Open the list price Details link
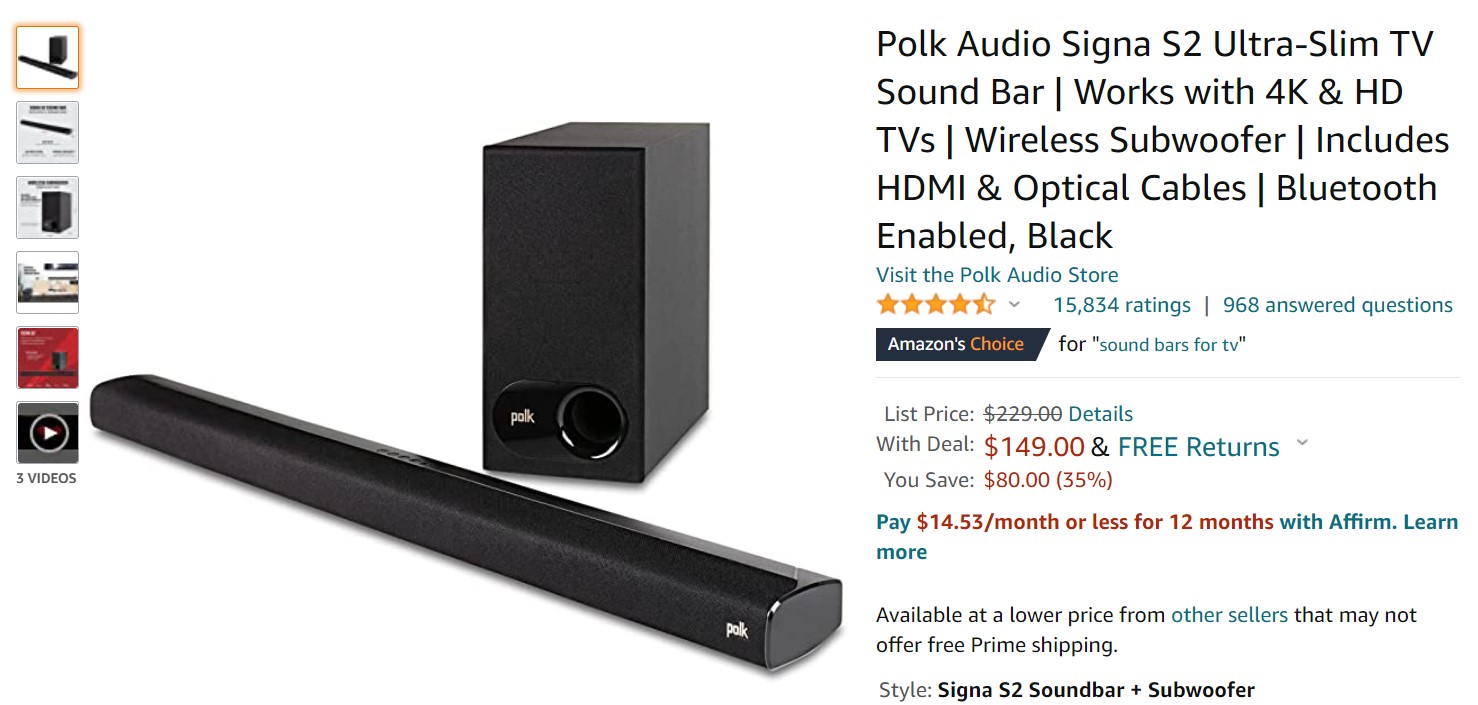 coord(1101,414)
